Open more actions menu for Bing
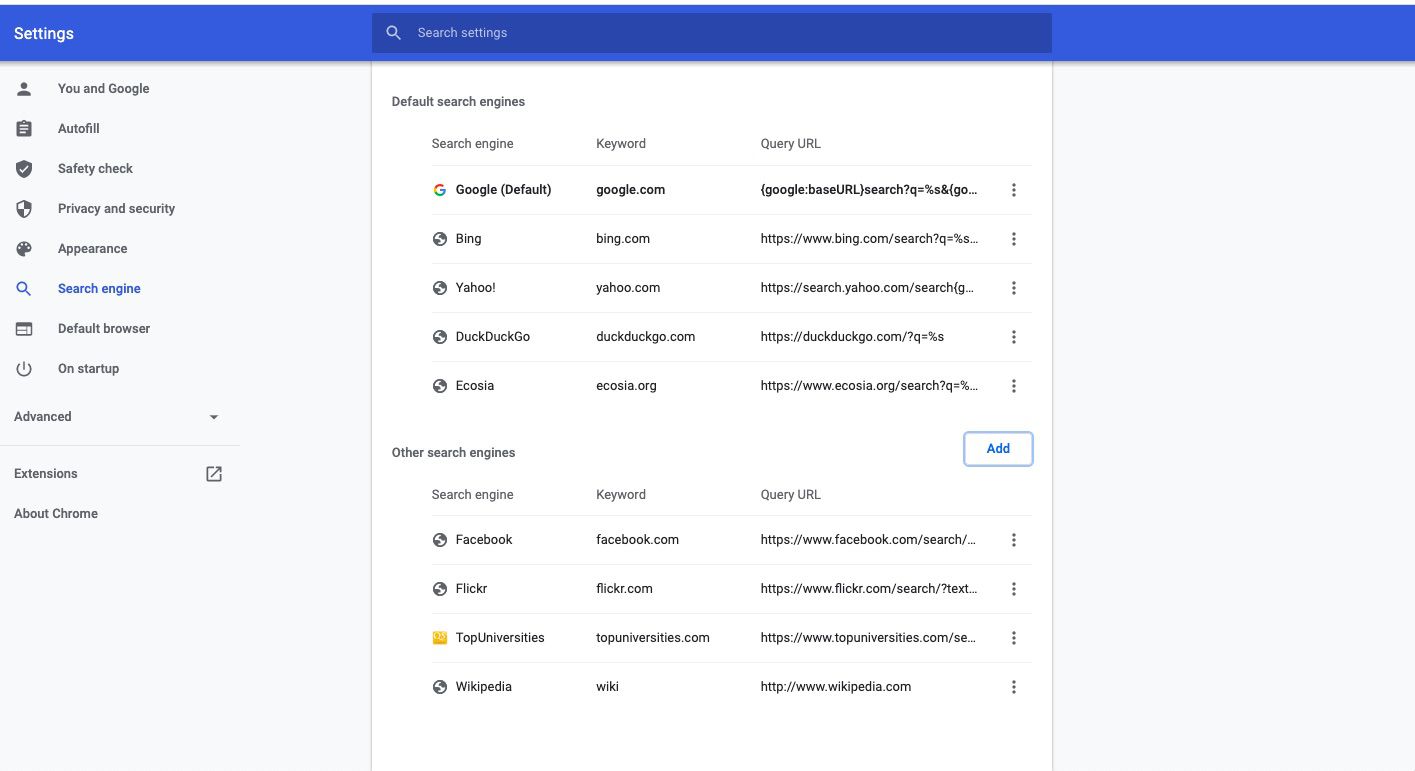The height and width of the screenshot is (771, 1415). click(1014, 239)
